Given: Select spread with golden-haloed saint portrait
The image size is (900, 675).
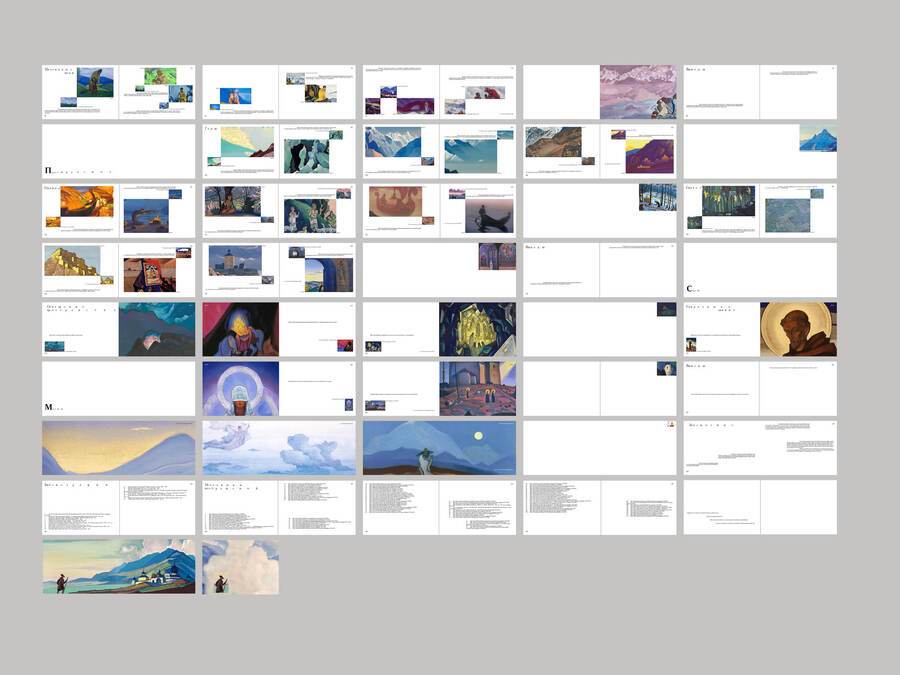Looking at the screenshot, I should point(760,329).
